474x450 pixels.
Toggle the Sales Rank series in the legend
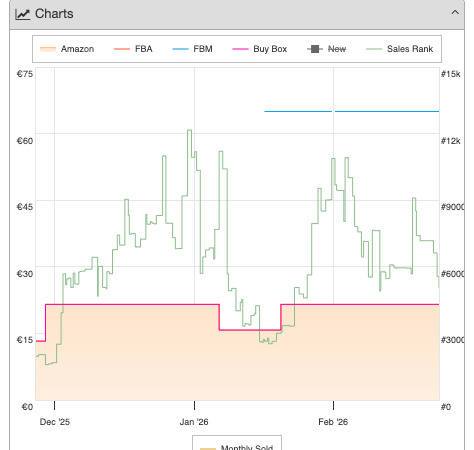[x=399, y=49]
